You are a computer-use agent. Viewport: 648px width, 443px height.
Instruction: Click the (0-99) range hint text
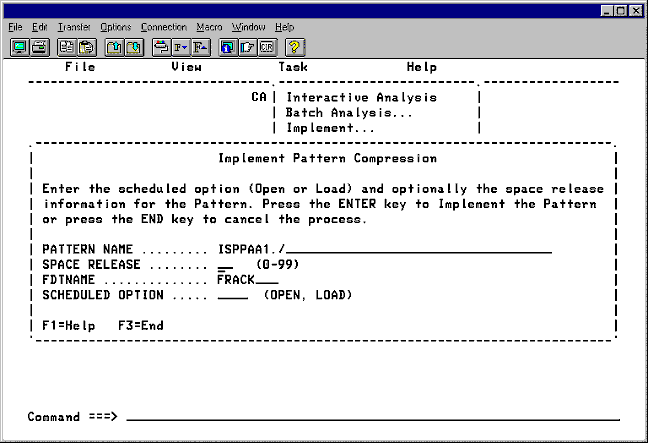click(278, 264)
